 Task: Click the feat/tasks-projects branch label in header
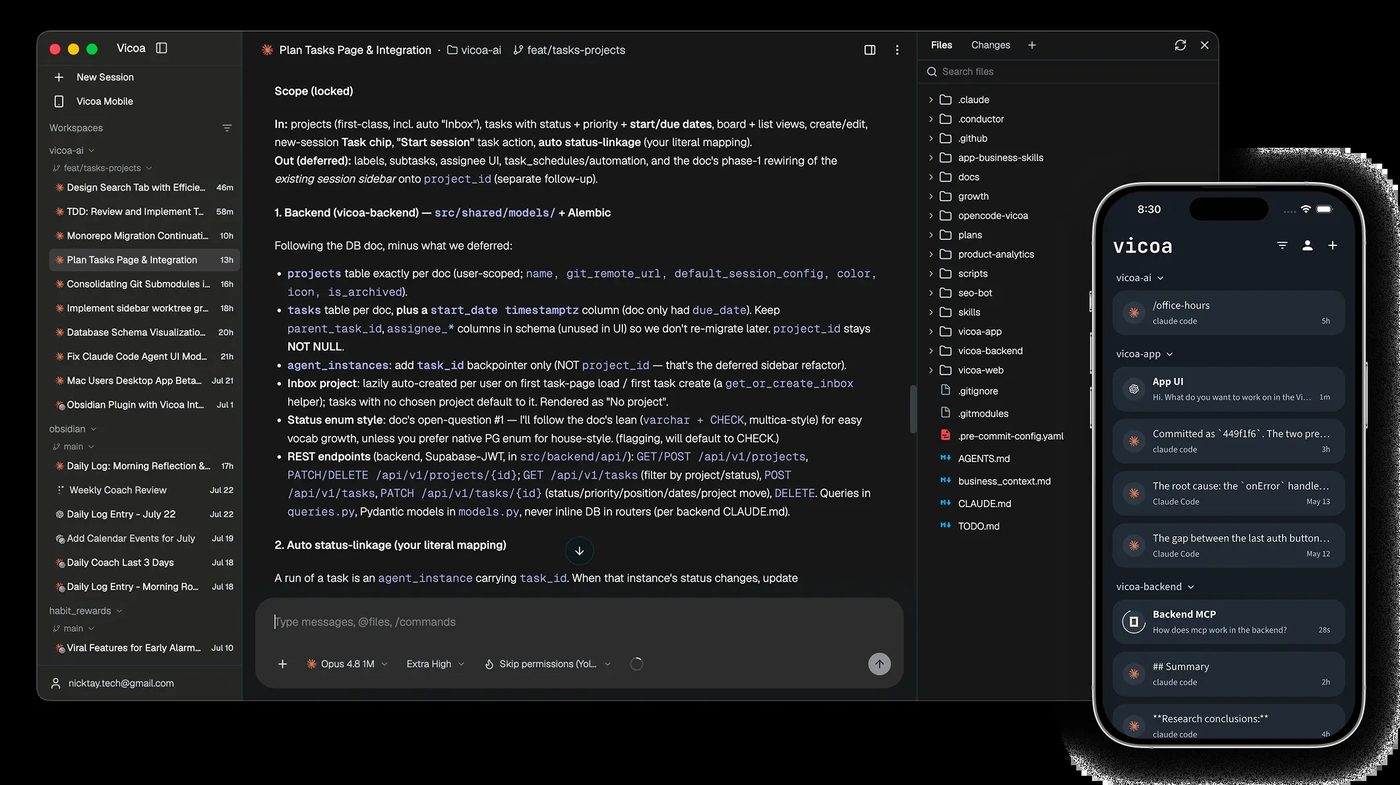[569, 50]
